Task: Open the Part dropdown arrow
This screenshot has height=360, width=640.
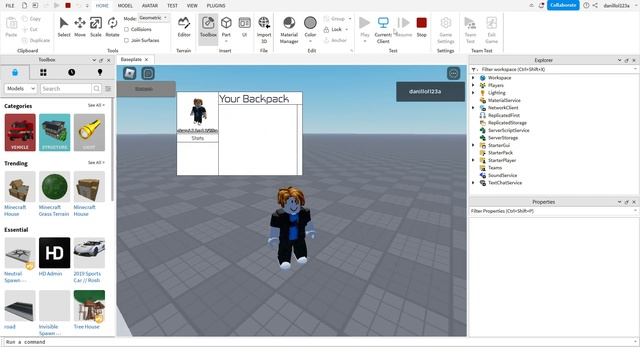Action: pyautogui.click(x=226, y=41)
